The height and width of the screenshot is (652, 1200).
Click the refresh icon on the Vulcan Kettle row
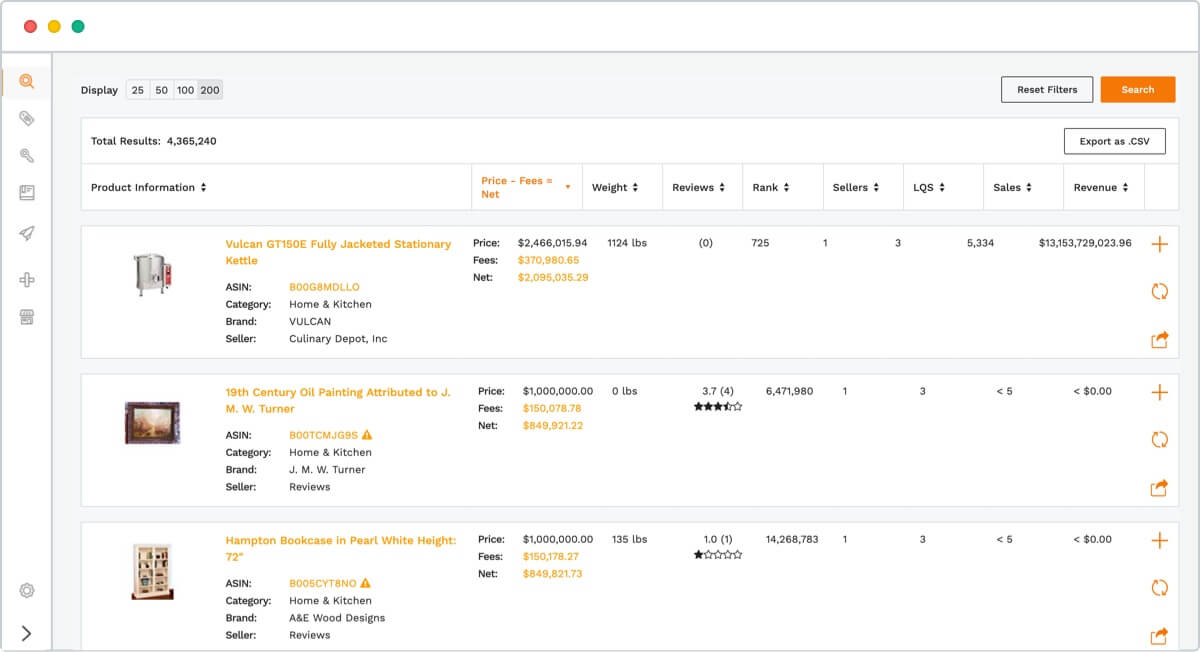tap(1160, 291)
